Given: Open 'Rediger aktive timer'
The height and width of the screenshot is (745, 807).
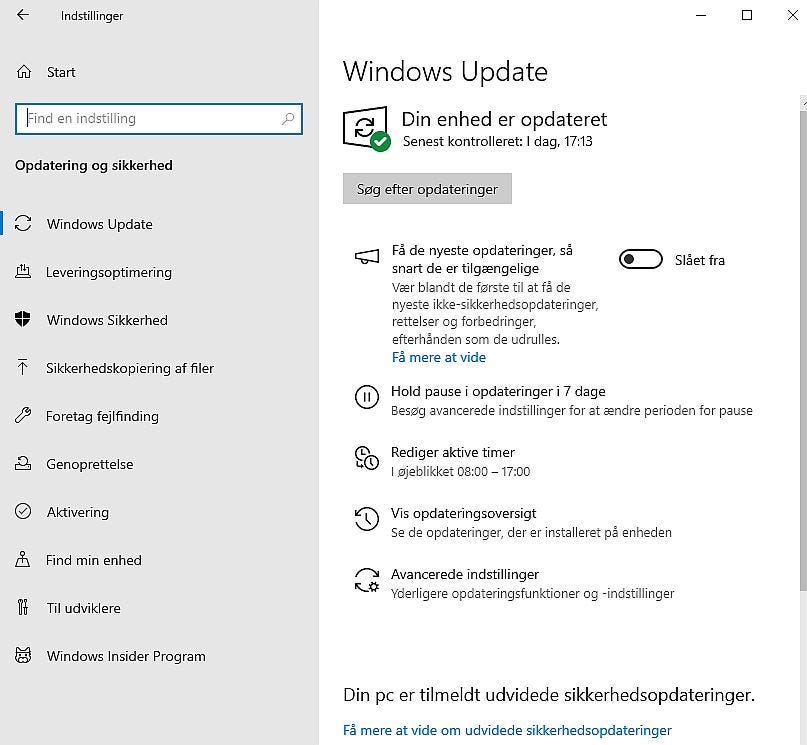Looking at the screenshot, I should point(452,452).
